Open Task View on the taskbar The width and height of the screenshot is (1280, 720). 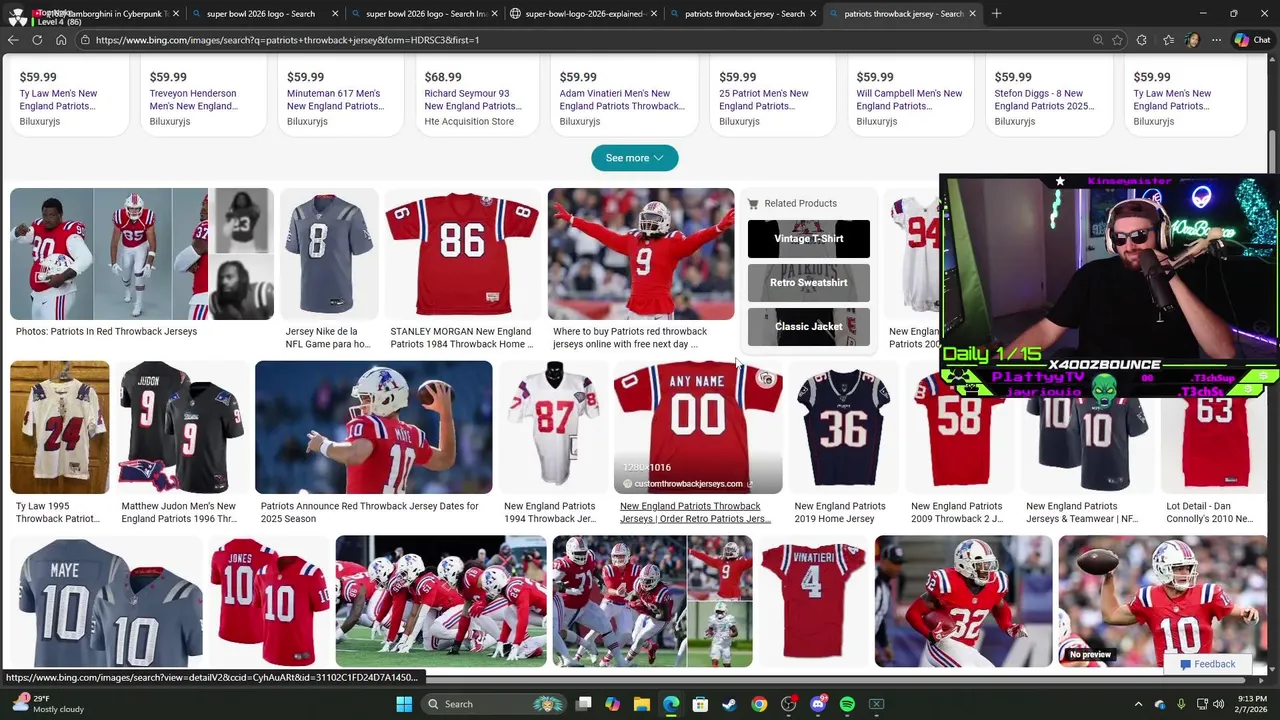pyautogui.click(x=584, y=704)
